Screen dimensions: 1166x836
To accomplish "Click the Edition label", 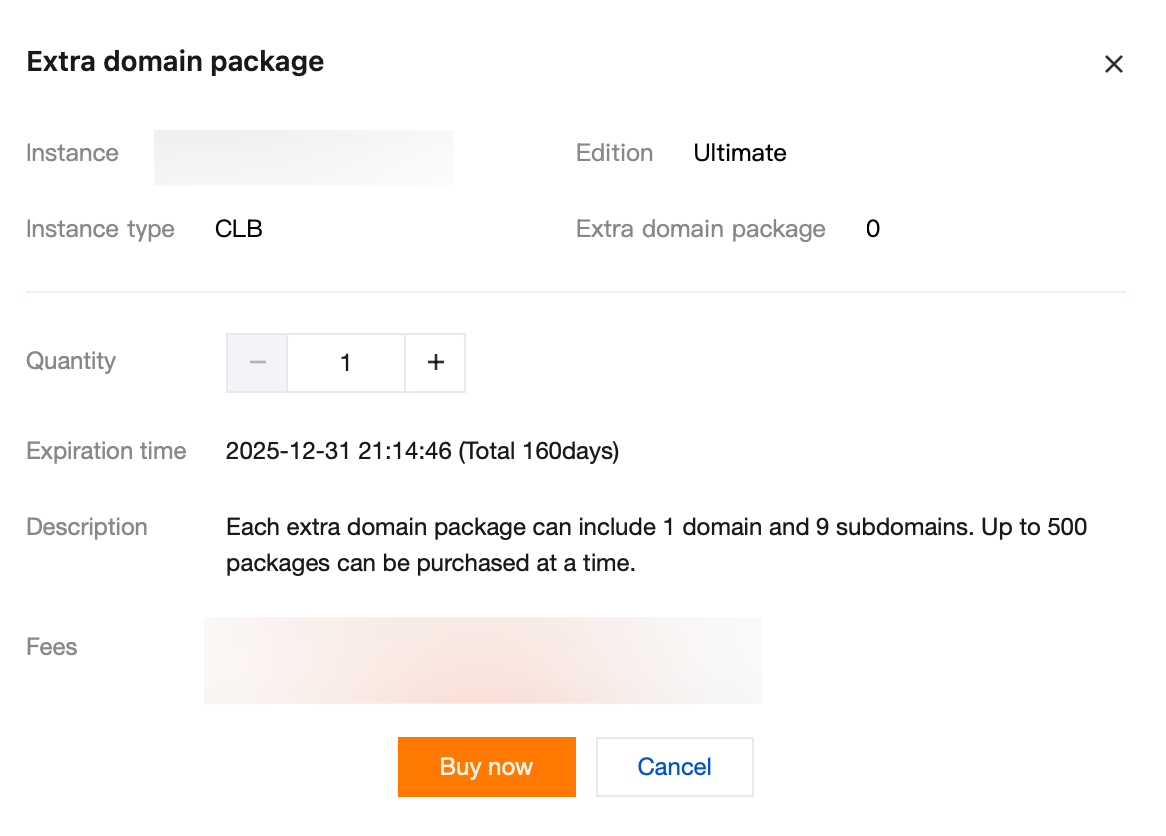I will [x=614, y=153].
